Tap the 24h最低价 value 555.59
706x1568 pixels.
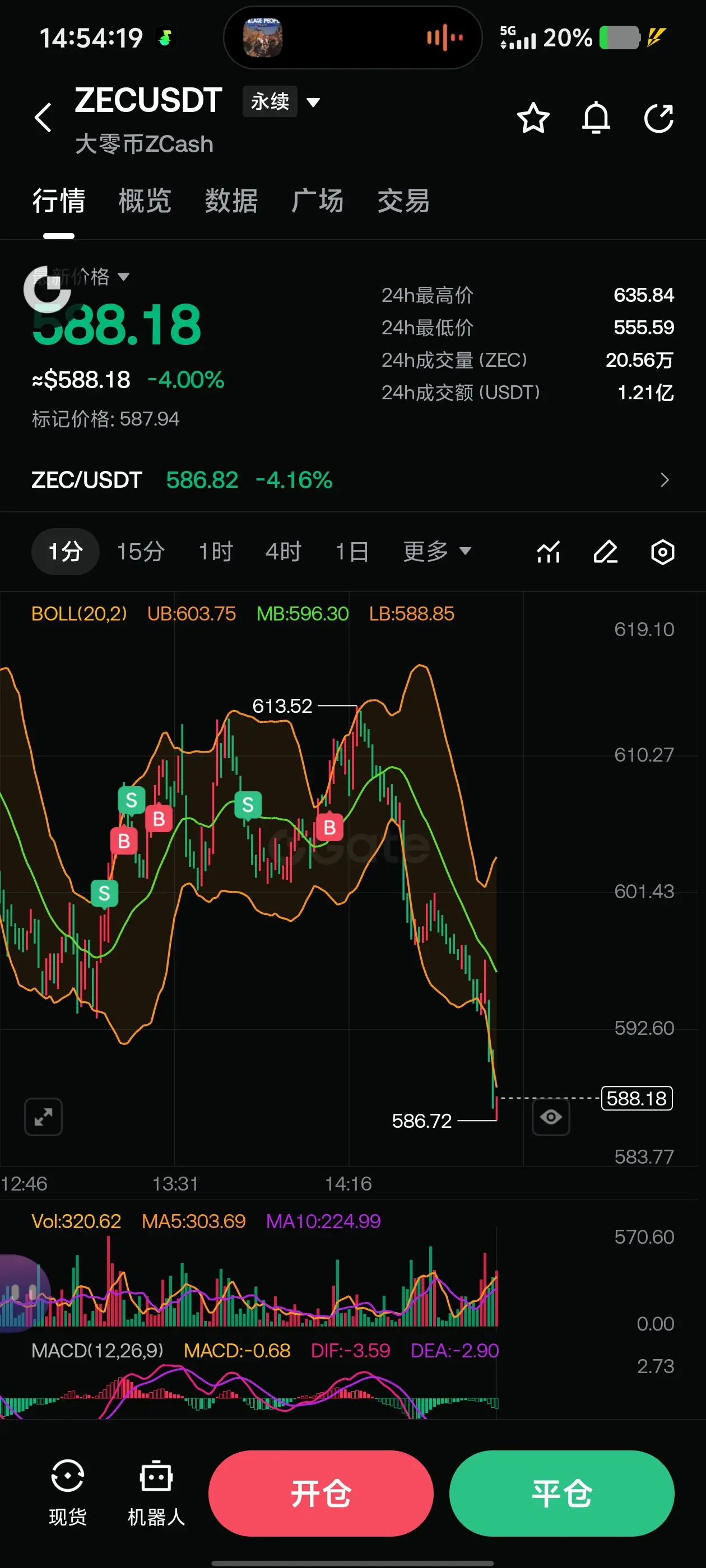click(x=644, y=328)
